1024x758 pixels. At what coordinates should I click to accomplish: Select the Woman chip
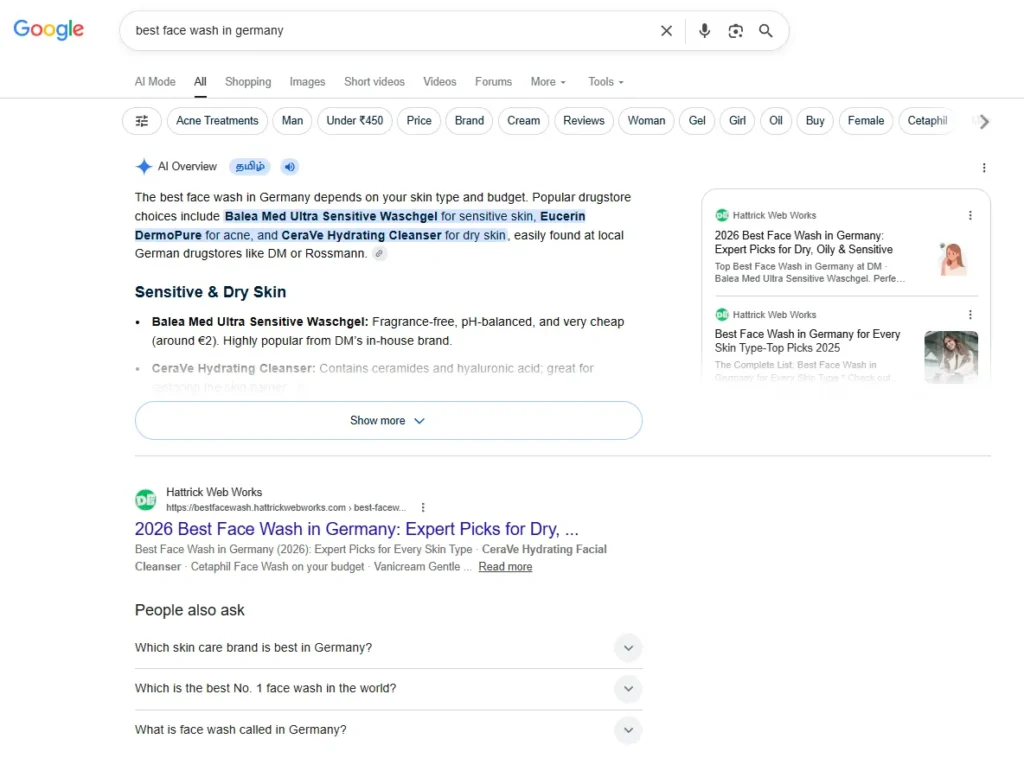tap(647, 121)
